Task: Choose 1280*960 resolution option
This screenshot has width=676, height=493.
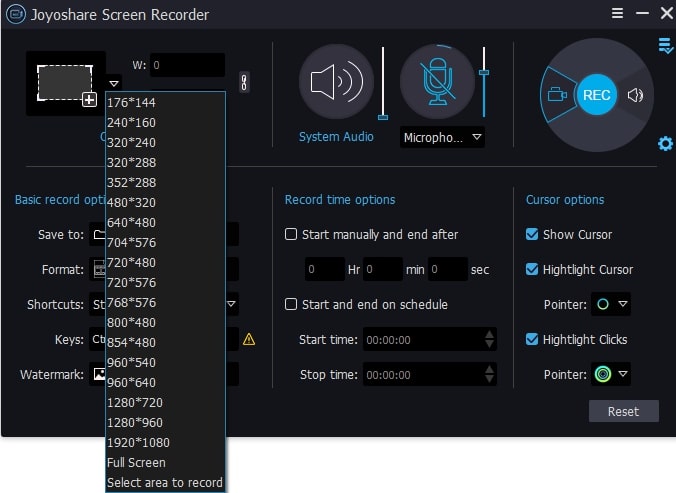Action: point(165,422)
